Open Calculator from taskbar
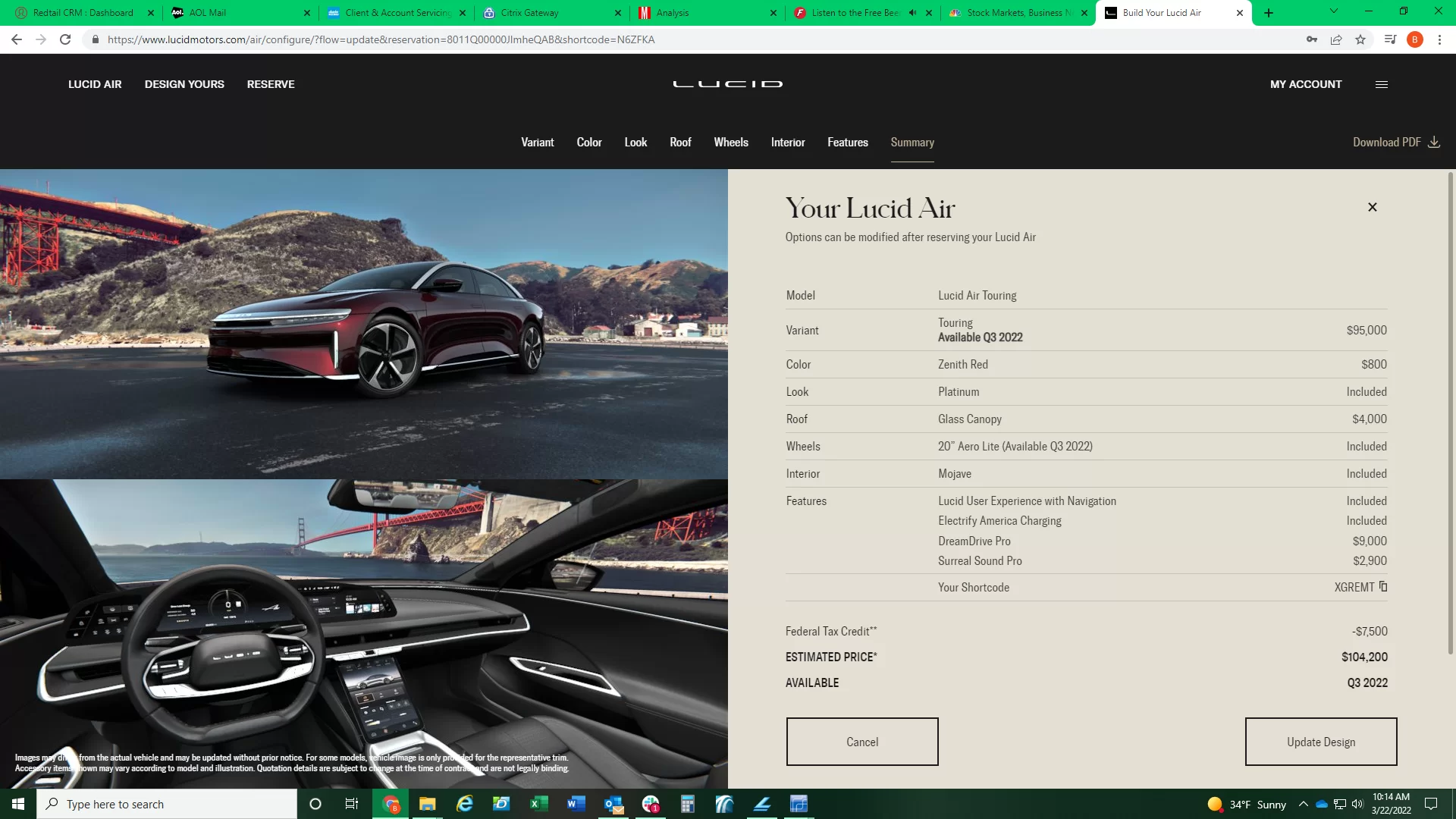 coord(688,804)
